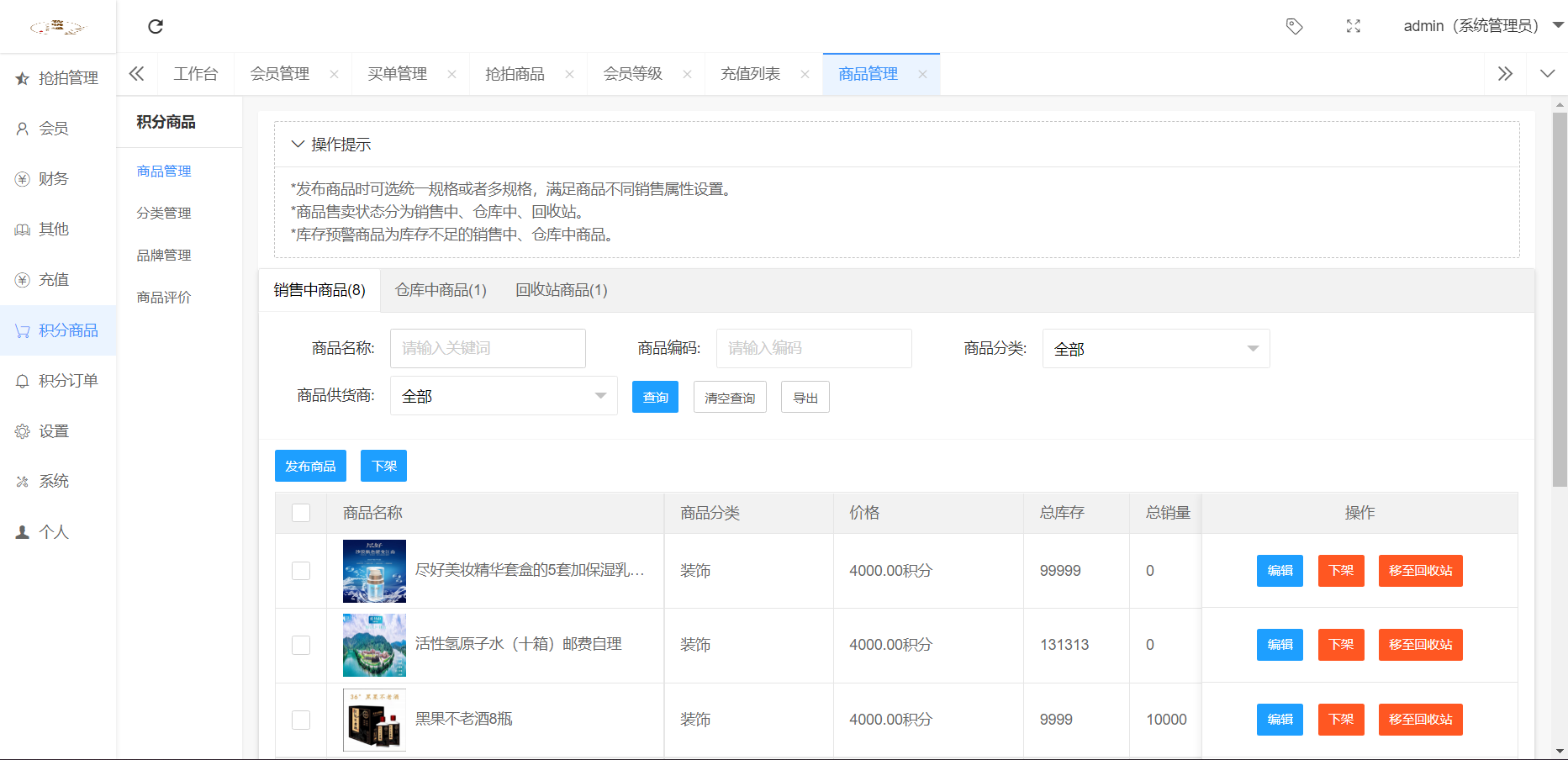
Task: Close the 买单管理 tab
Action: (451, 74)
